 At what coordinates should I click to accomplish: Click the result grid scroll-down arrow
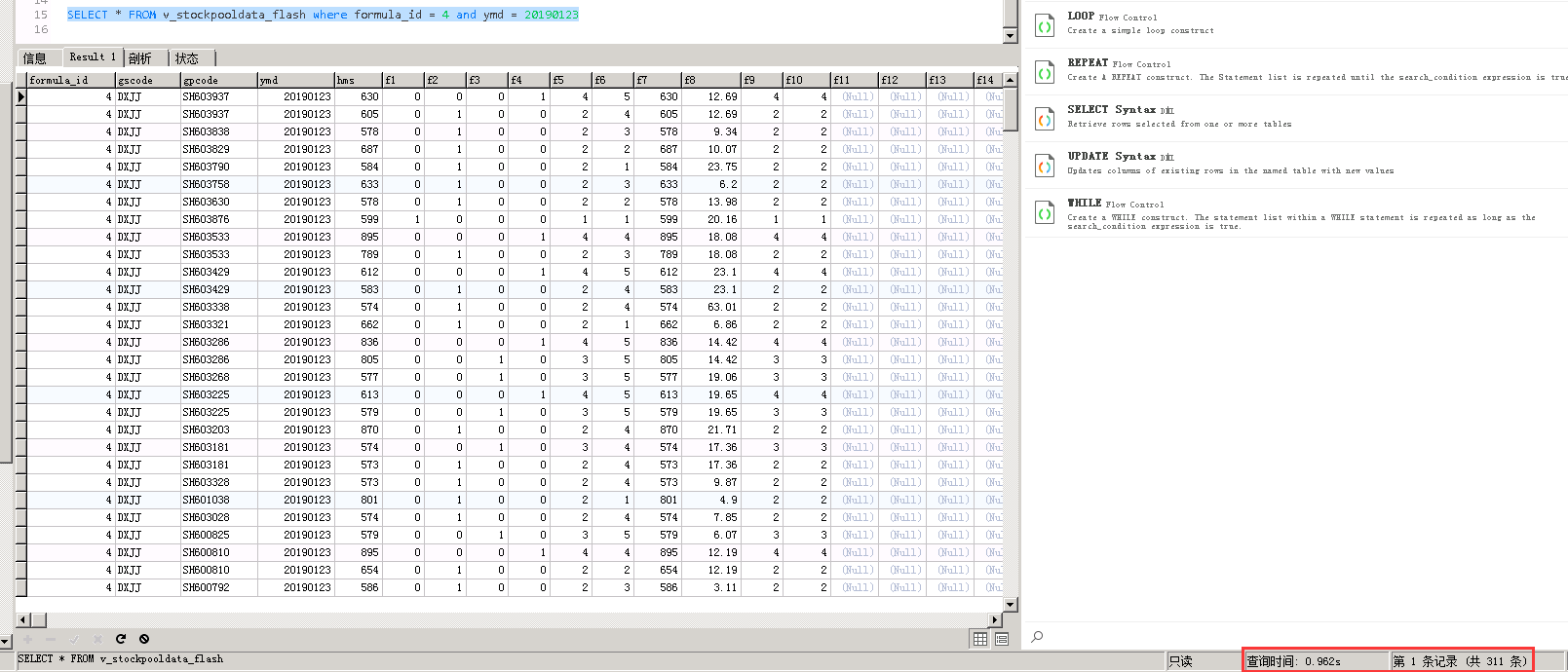(x=1011, y=604)
